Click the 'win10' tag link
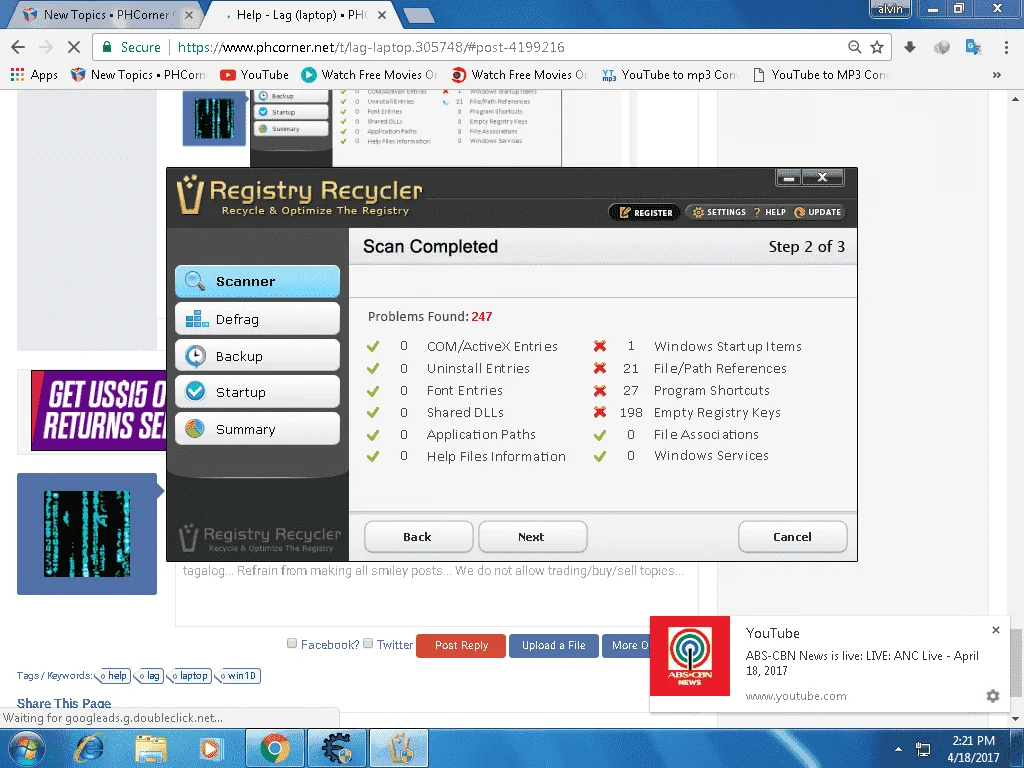This screenshot has width=1024, height=768. [238, 675]
